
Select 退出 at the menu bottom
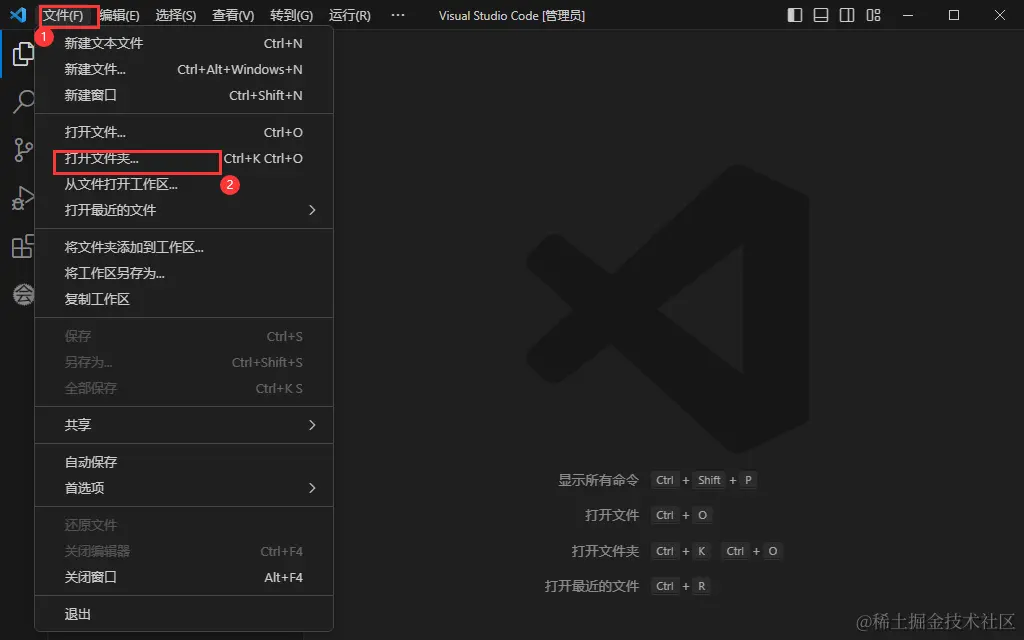pyautogui.click(x=184, y=614)
